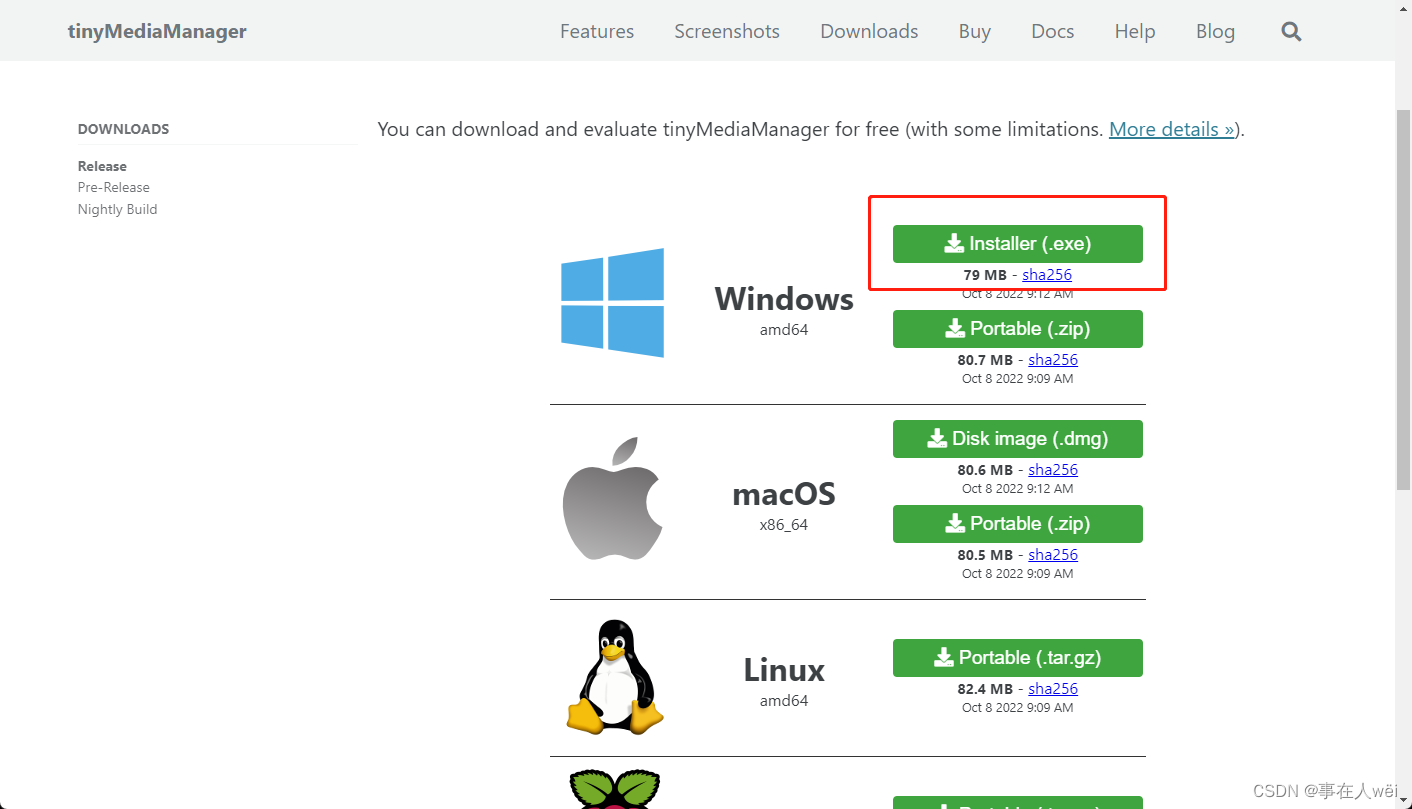Image resolution: width=1412 pixels, height=809 pixels.
Task: Open the Docs menu item
Action: pyautogui.click(x=1053, y=31)
